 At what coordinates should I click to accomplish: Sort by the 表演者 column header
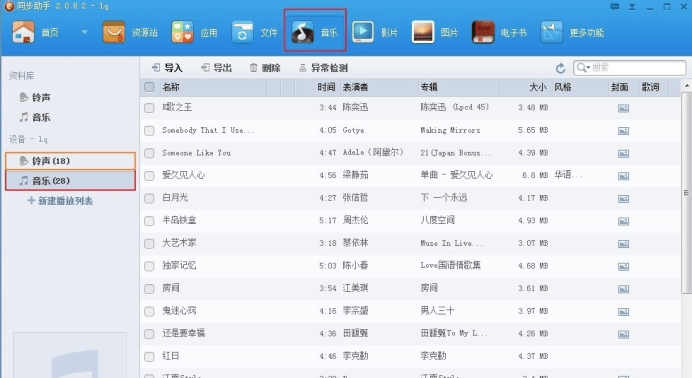click(355, 87)
